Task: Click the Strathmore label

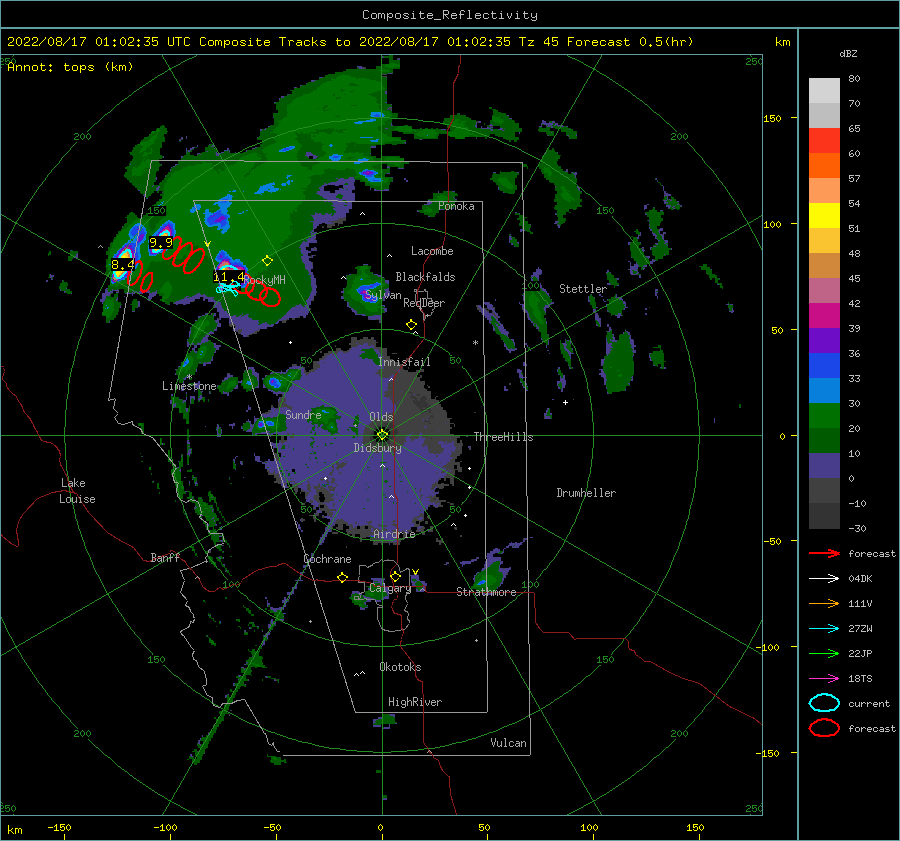Action: click(x=486, y=592)
